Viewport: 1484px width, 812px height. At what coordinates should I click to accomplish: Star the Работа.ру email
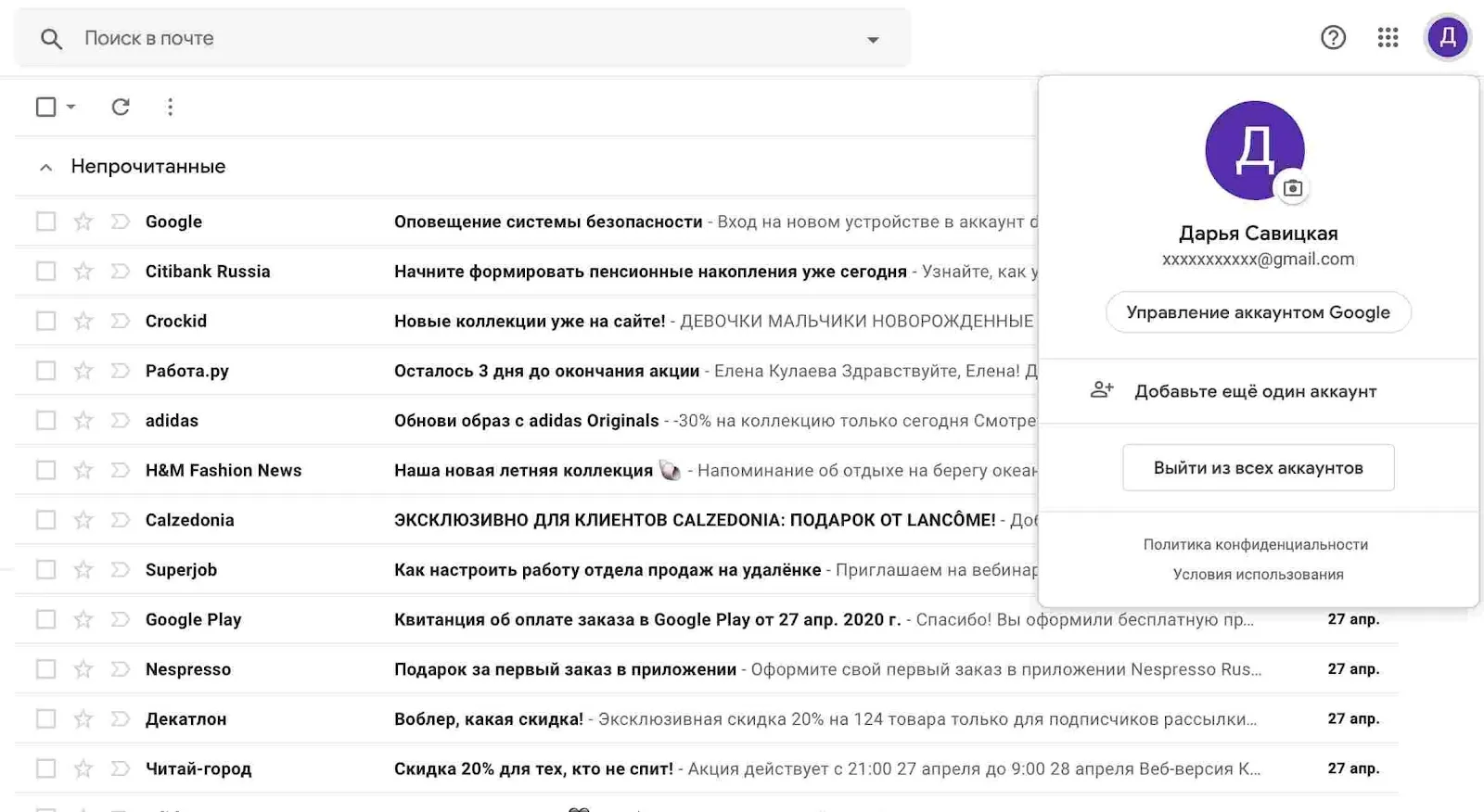(x=83, y=371)
